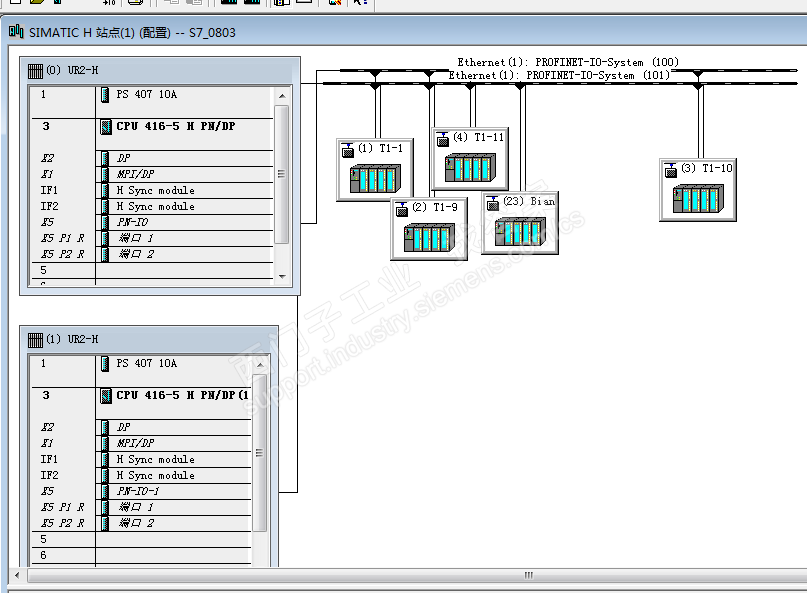Select empty slot 5 in rack 1

(x=141, y=539)
